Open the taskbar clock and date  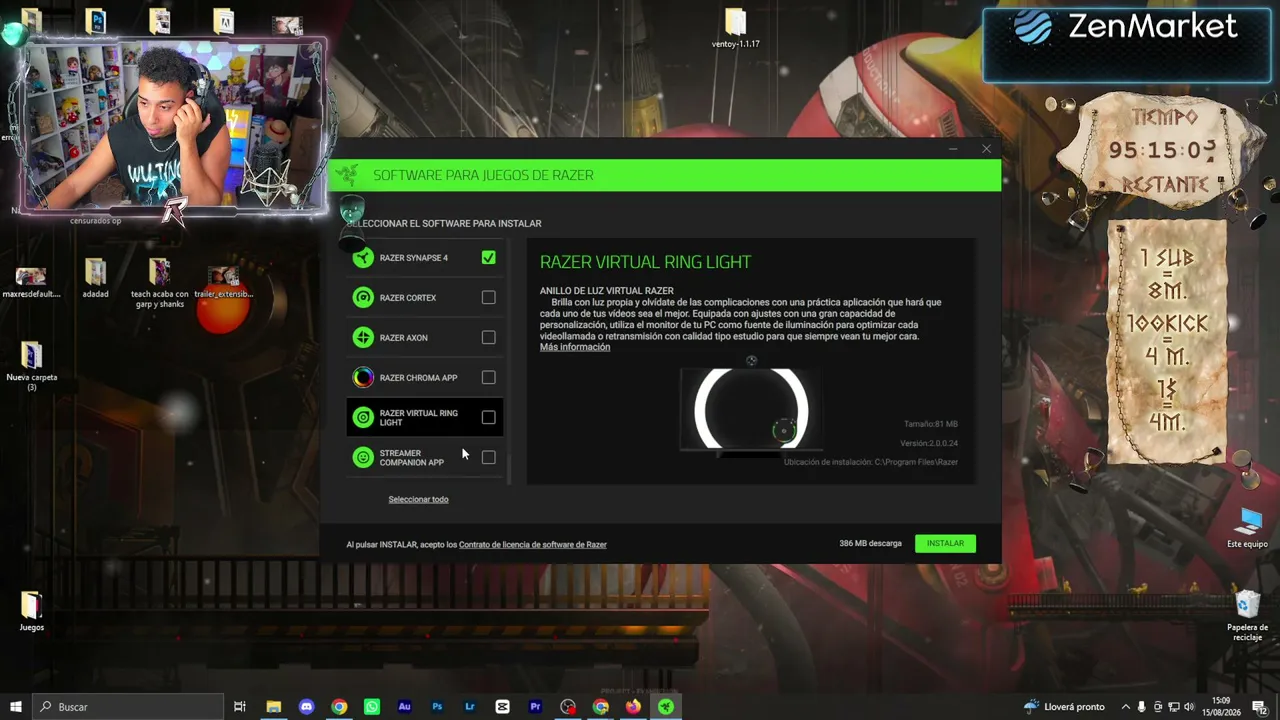click(1221, 707)
